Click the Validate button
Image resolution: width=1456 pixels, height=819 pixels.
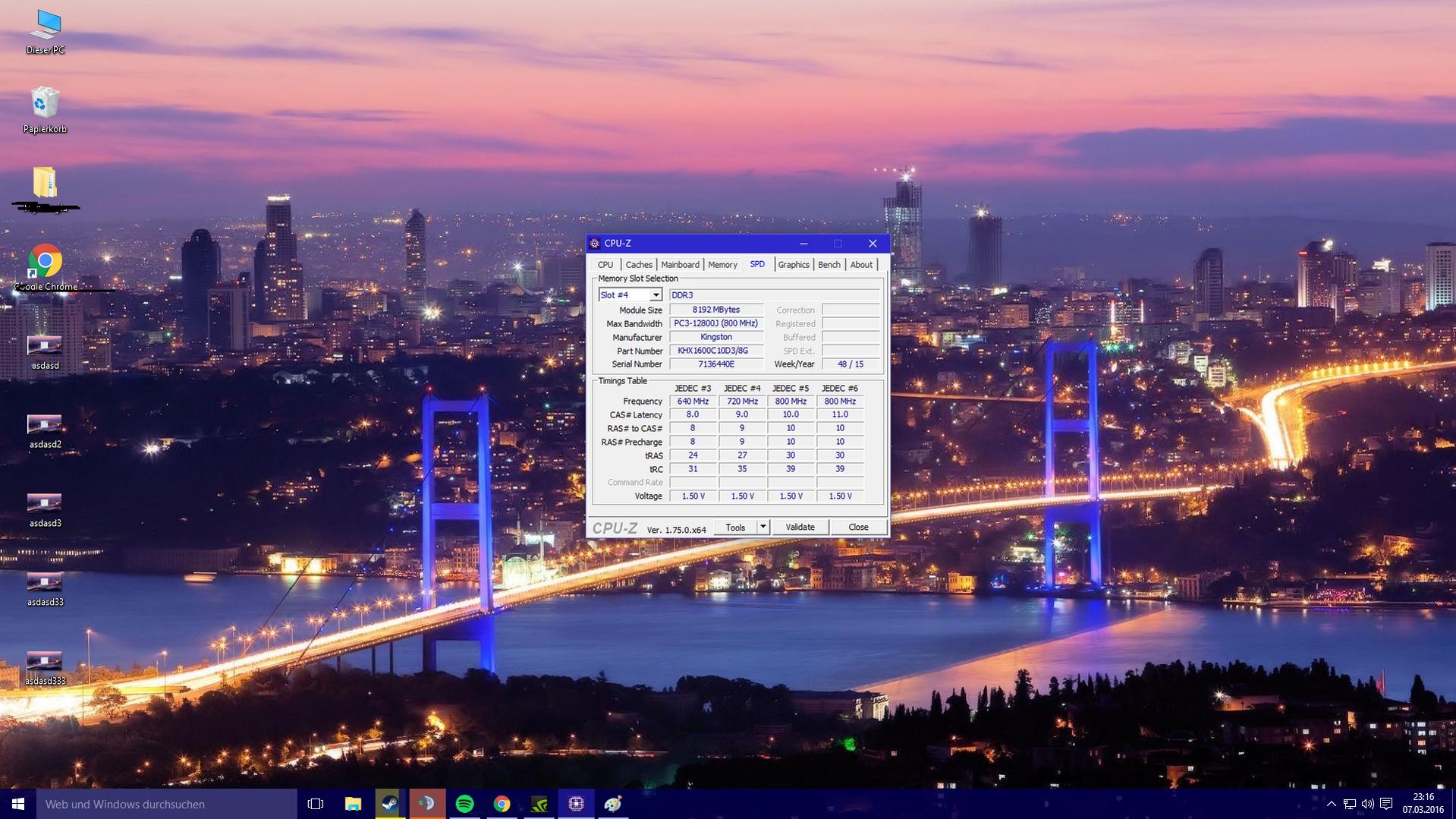pos(800,528)
